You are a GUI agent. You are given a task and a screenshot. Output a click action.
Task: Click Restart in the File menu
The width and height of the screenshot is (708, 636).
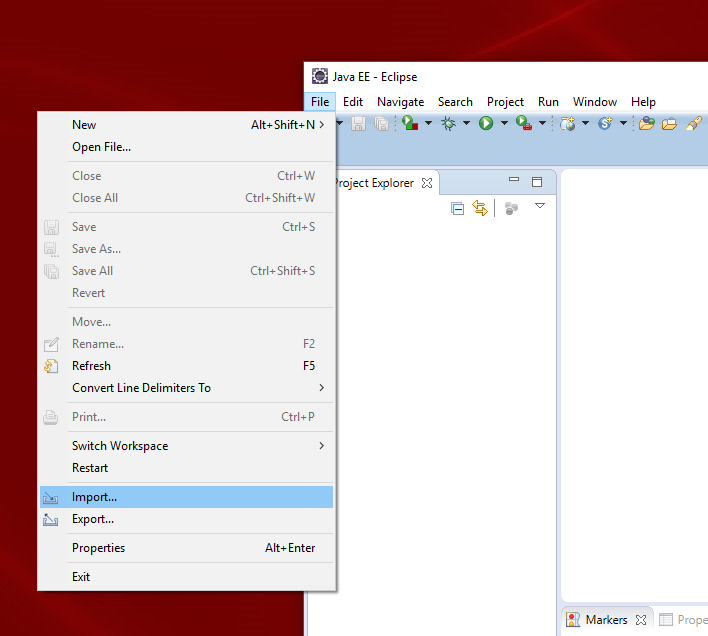(x=90, y=468)
